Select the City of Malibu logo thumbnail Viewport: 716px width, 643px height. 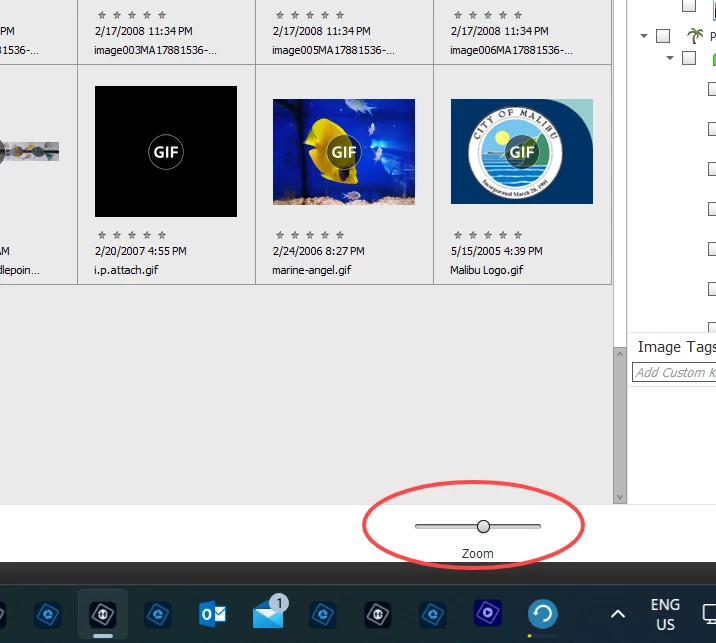(522, 152)
